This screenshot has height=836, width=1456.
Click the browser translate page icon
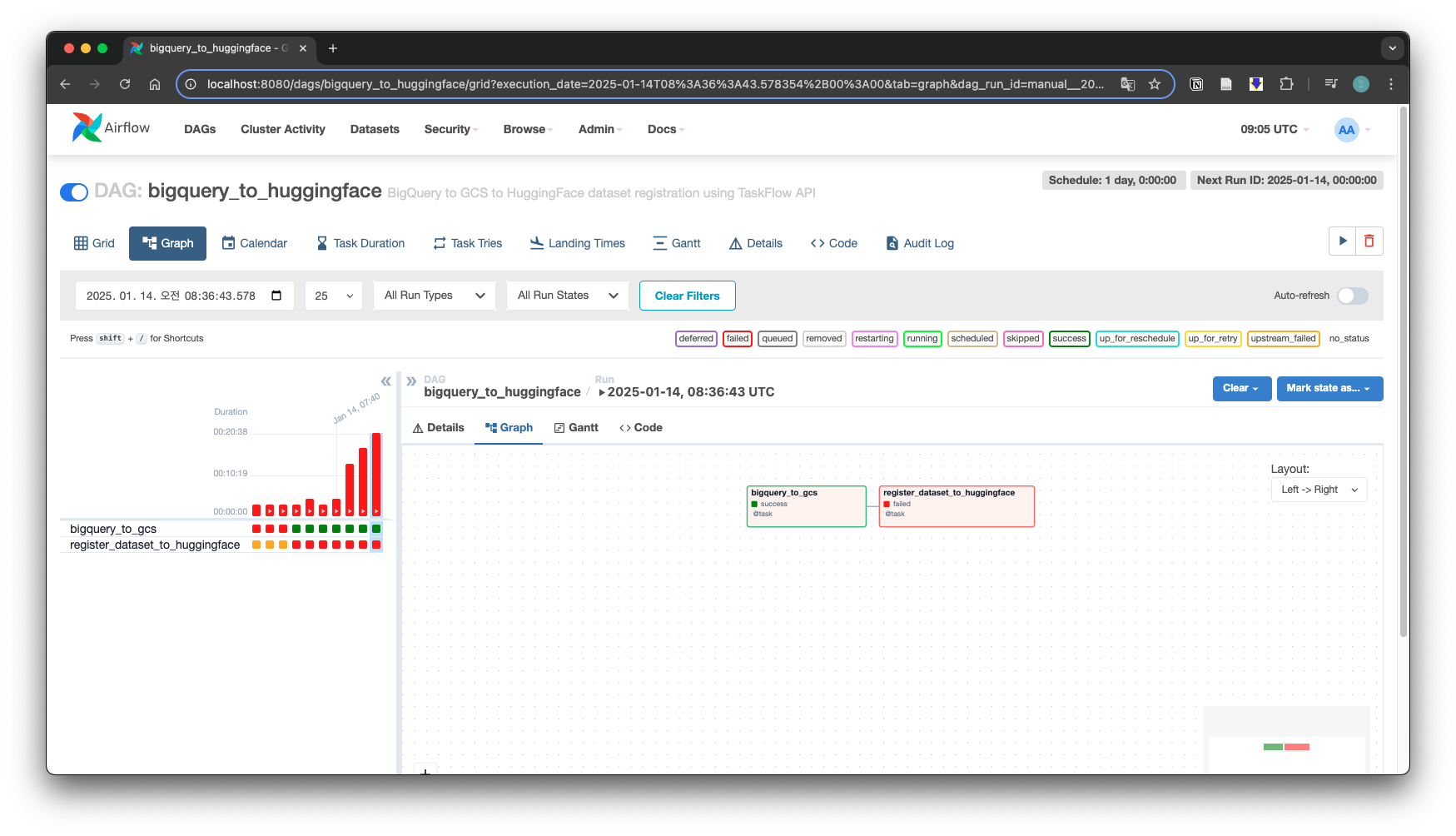tap(1128, 84)
